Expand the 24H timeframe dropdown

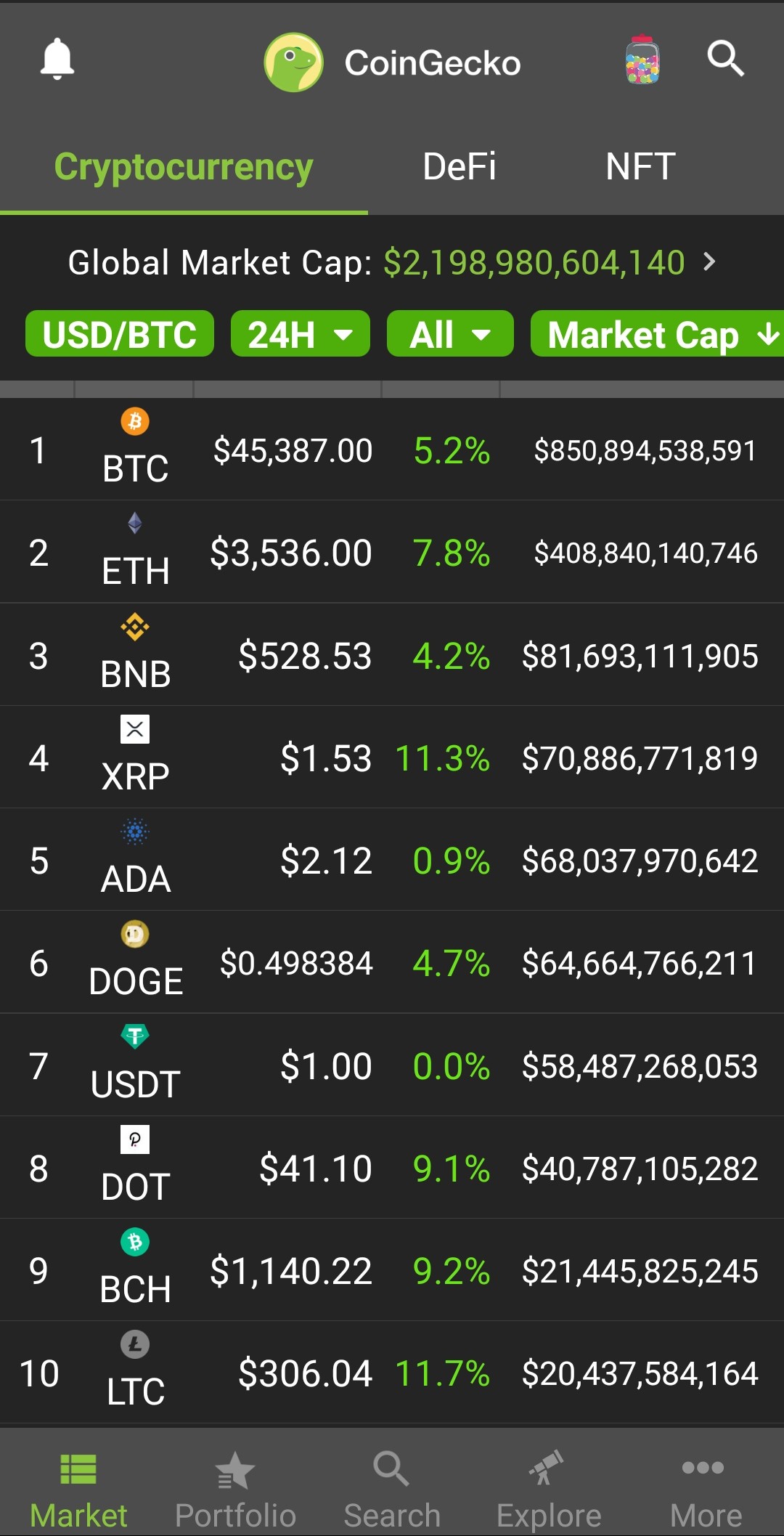click(x=301, y=334)
